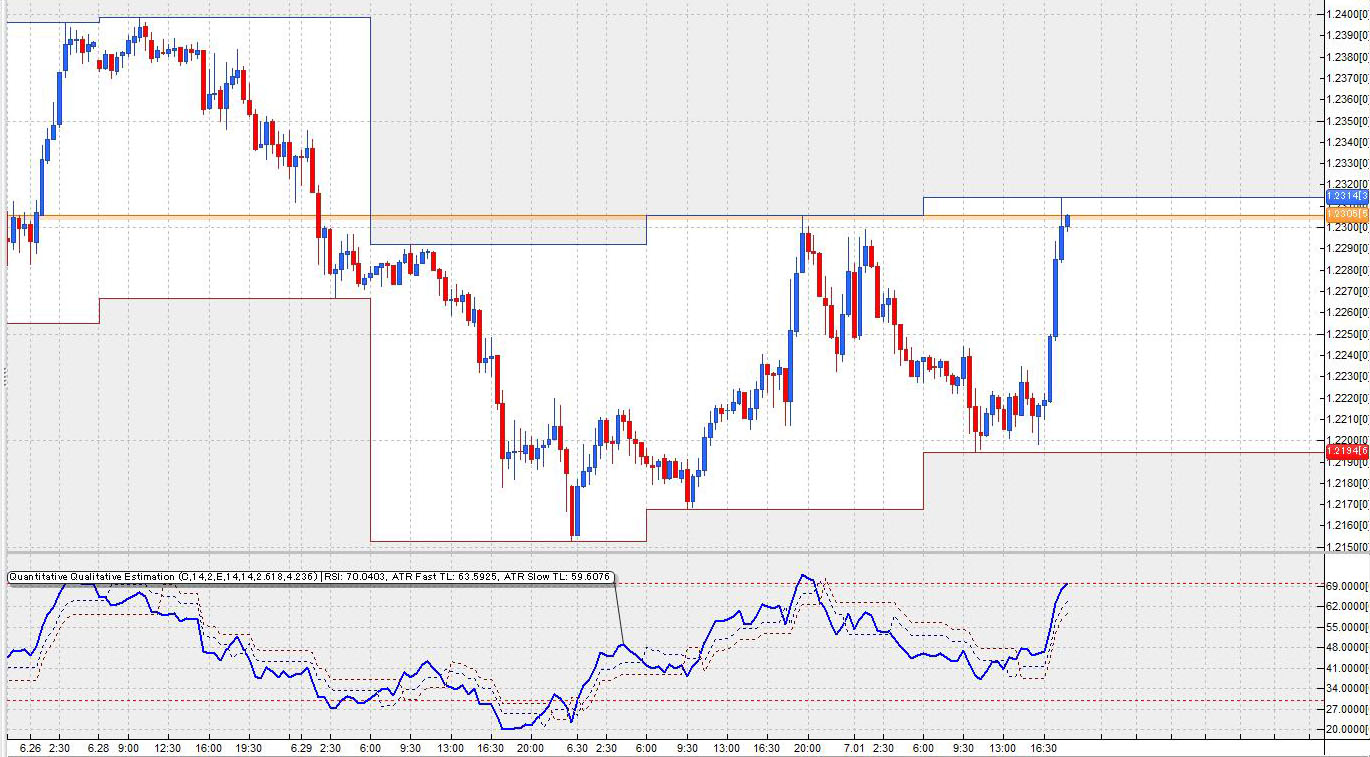Click the 1.2290 price axis label
Screen dimensions: 1370x757
coord(1349,248)
